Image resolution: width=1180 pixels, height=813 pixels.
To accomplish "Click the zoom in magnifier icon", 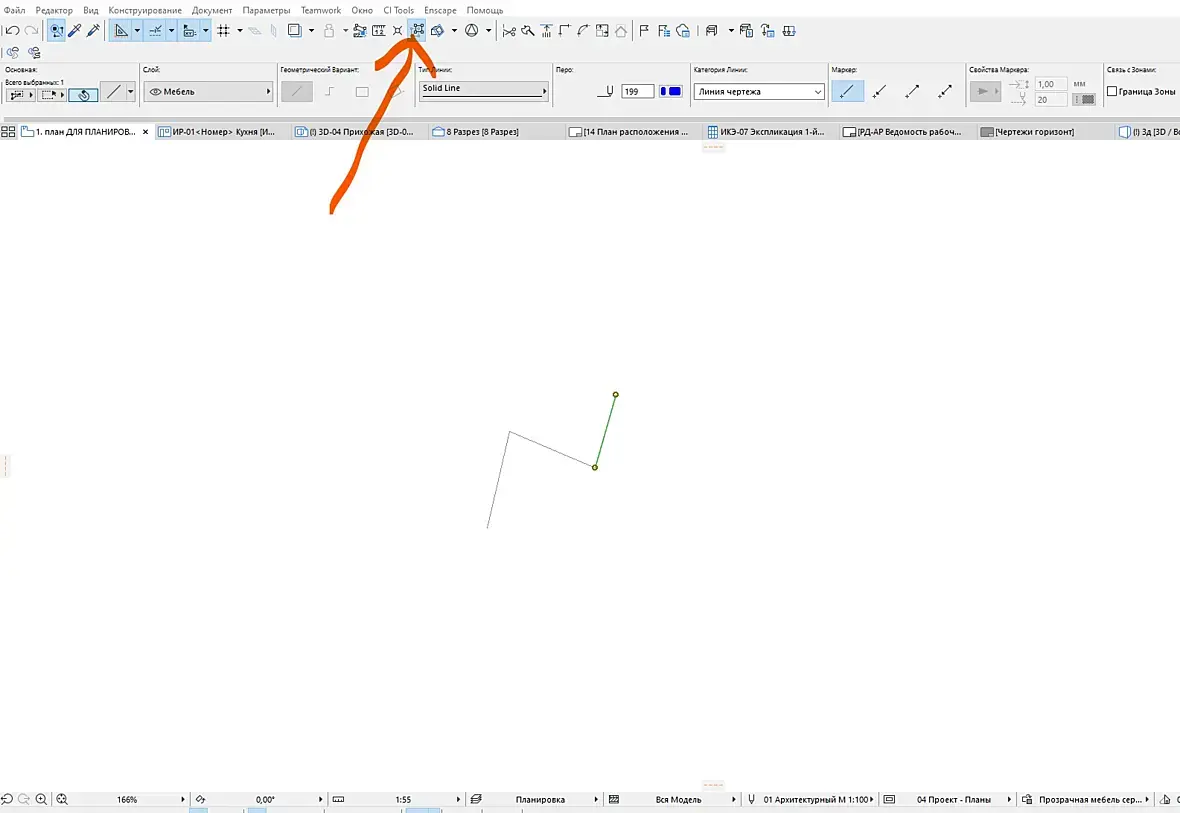I will tap(41, 799).
